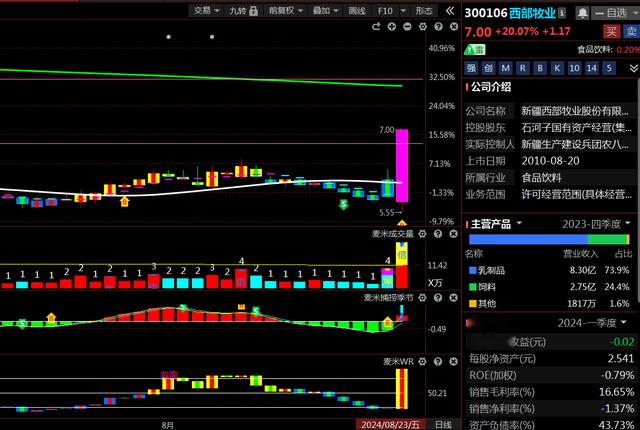Close the 麦米WR indicator panel
This screenshot has width=640, height=430.
[453, 361]
